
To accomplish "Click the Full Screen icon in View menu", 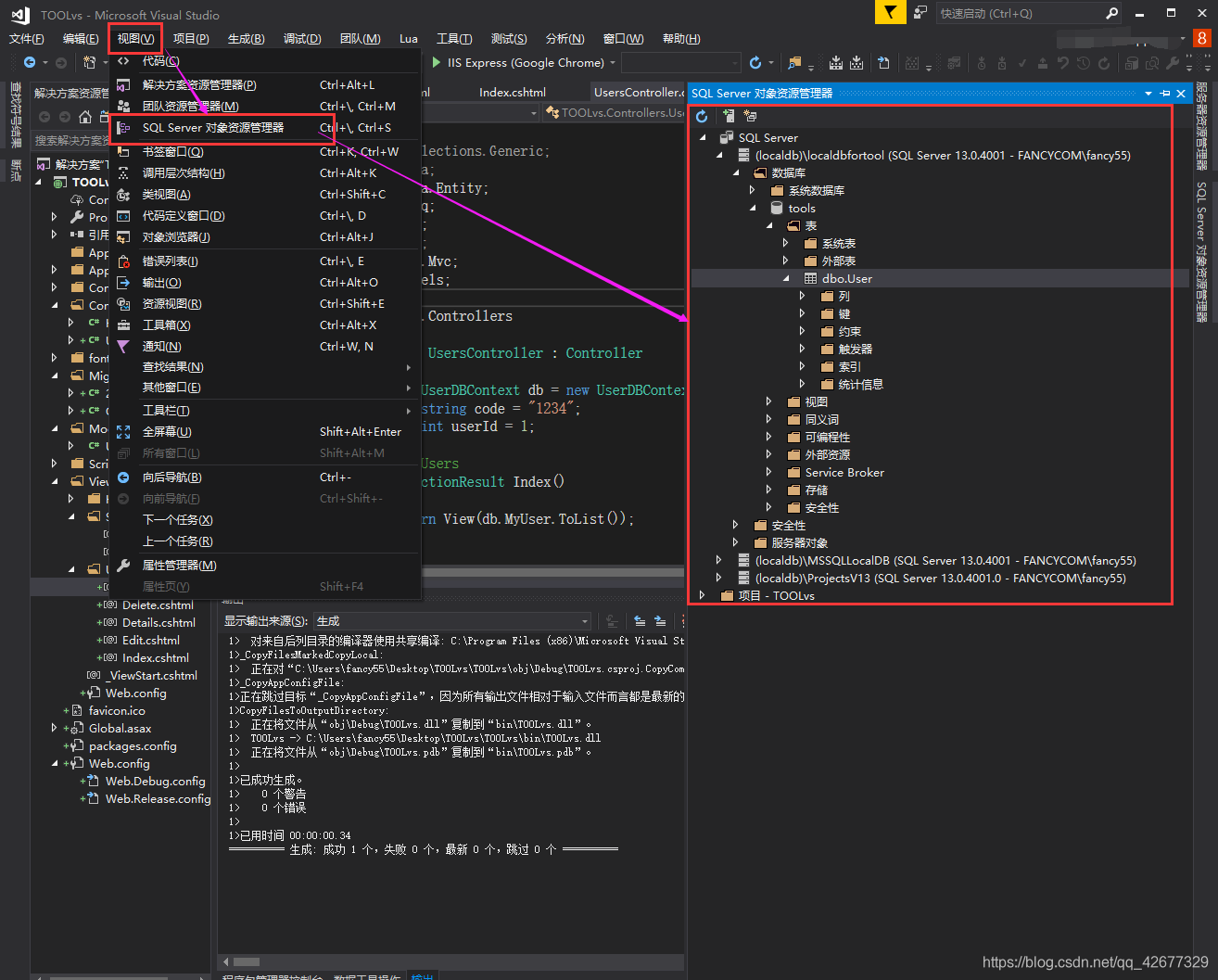I will click(x=123, y=432).
